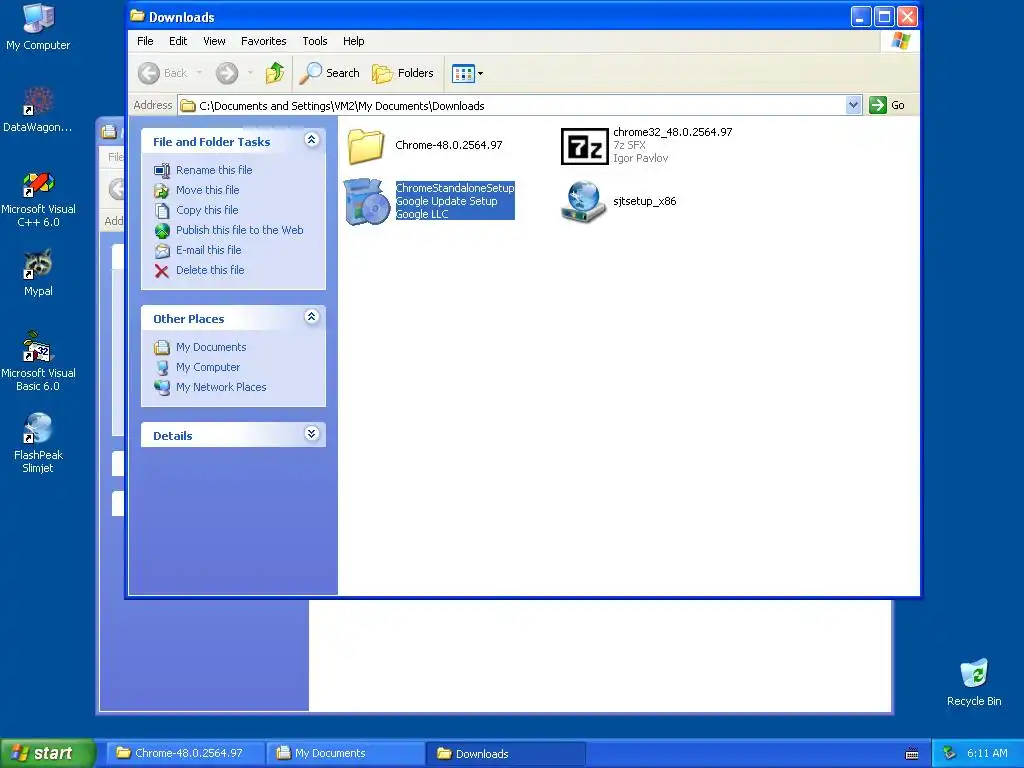Click the Views toolbar icon
Viewport: 1024px width, 768px height.
coord(463,74)
